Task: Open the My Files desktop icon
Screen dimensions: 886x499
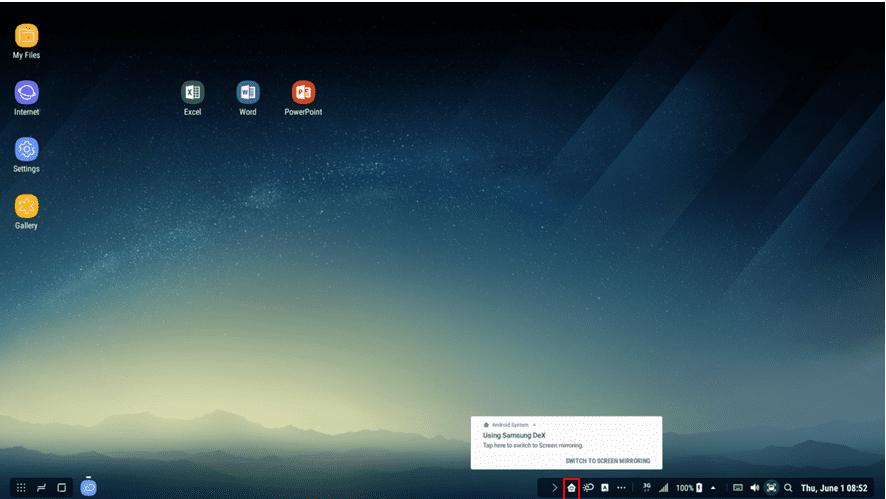Action: tap(26, 36)
